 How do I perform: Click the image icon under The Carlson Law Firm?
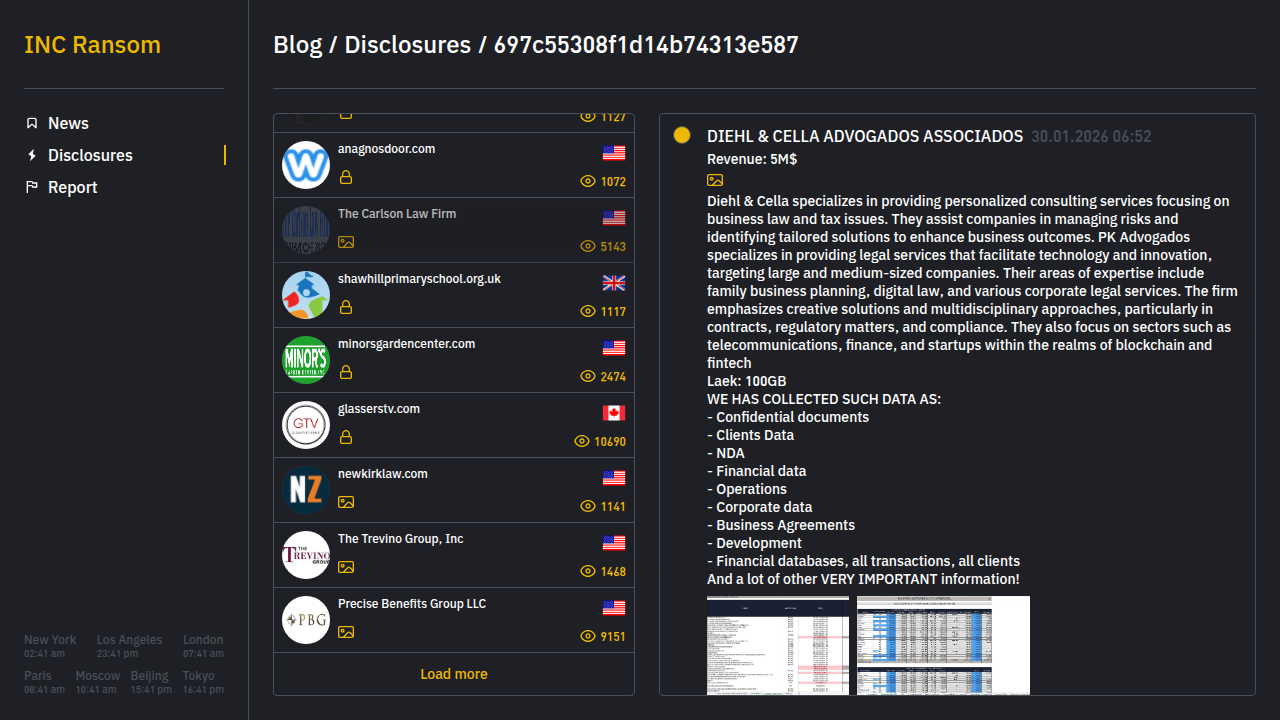(x=346, y=242)
